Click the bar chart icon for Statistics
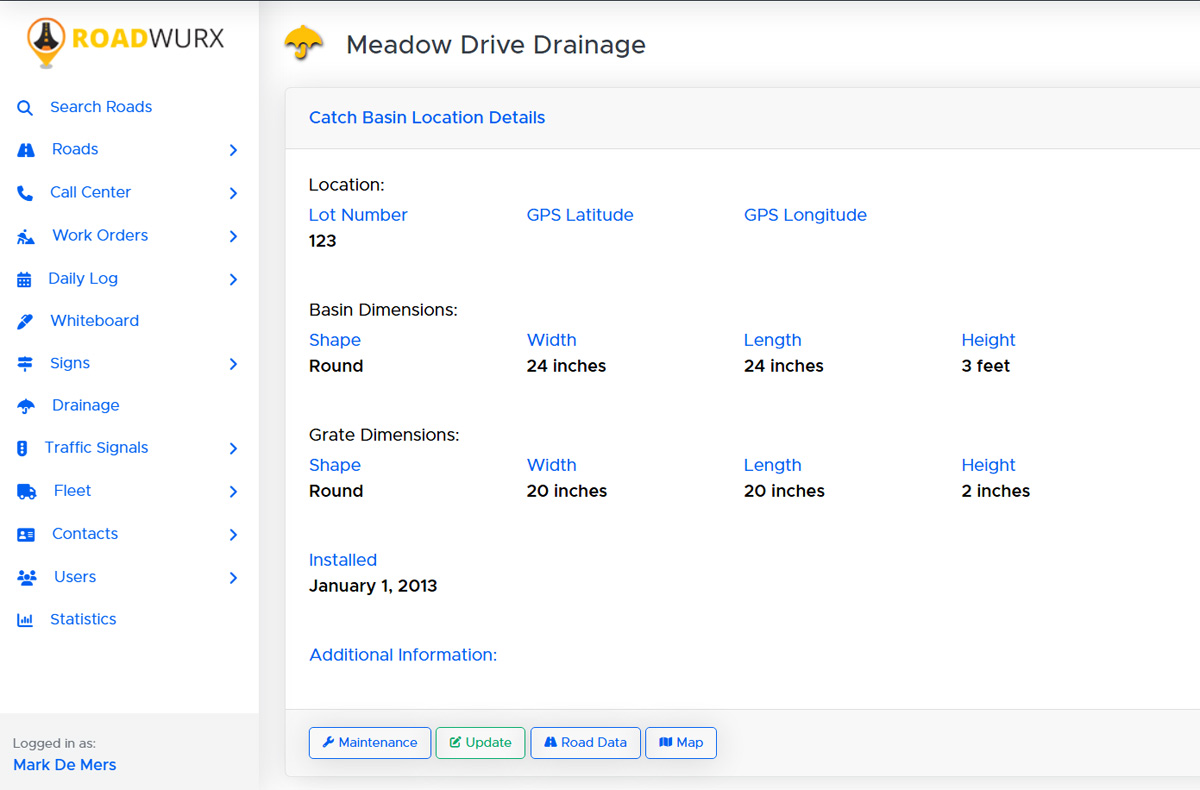 point(25,620)
